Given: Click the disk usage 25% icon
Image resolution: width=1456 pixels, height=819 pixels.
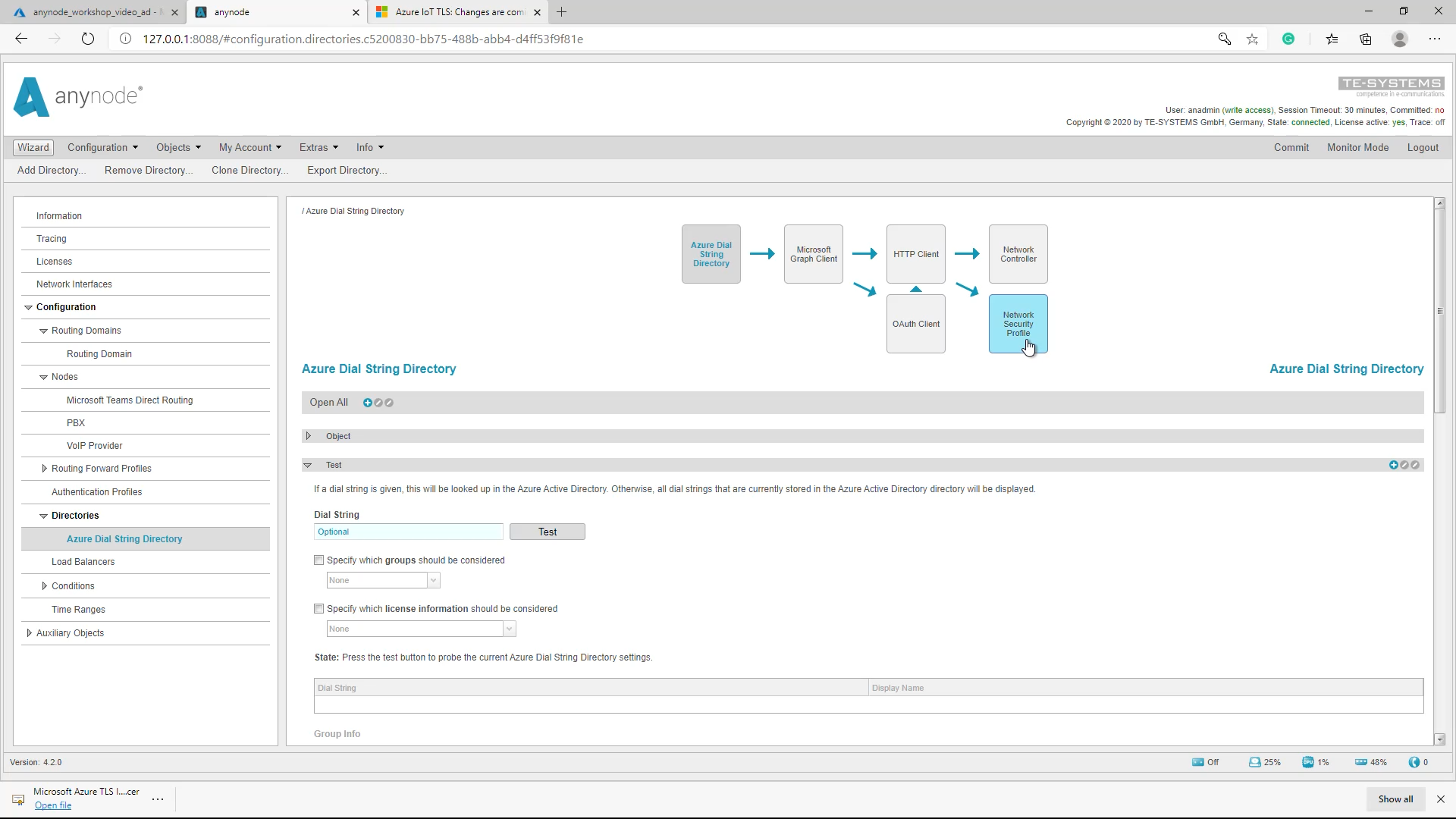Looking at the screenshot, I should 1255,762.
